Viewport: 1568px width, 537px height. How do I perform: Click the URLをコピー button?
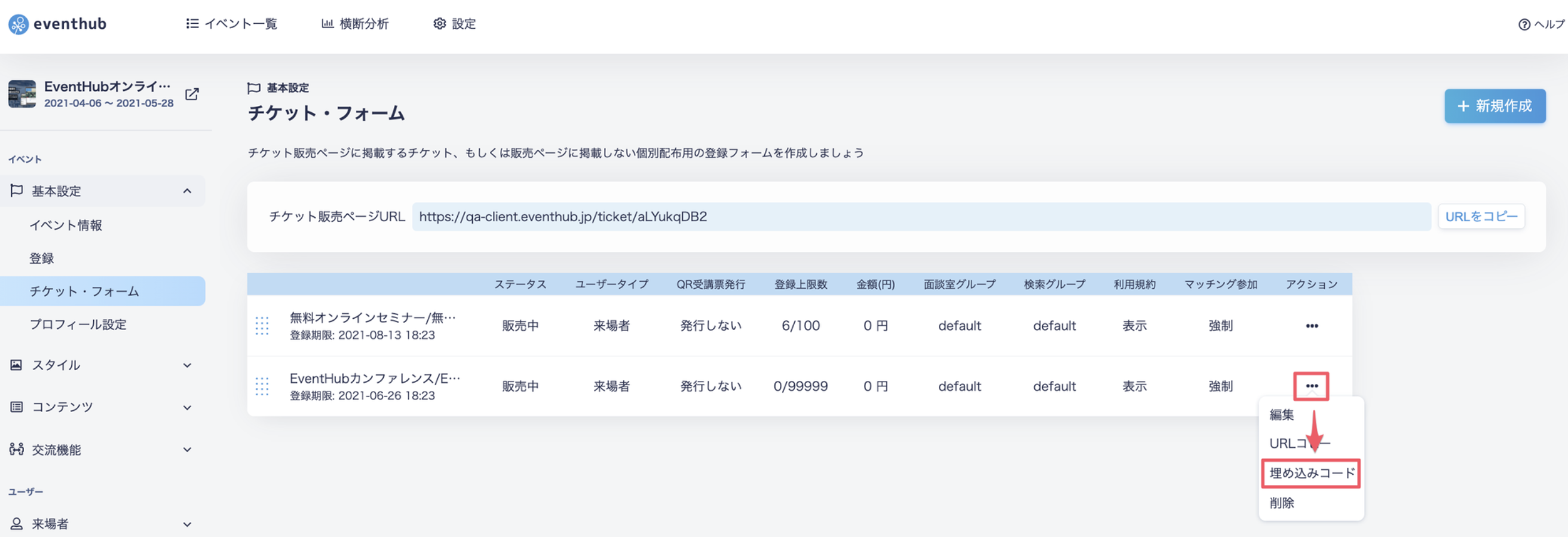coord(1481,216)
